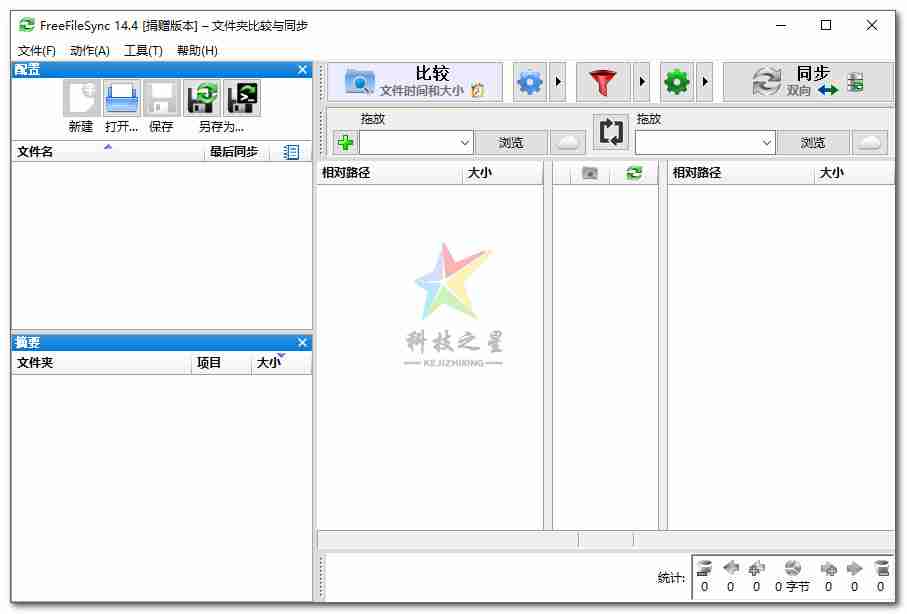Open the 工具(T) menu

[x=142, y=50]
